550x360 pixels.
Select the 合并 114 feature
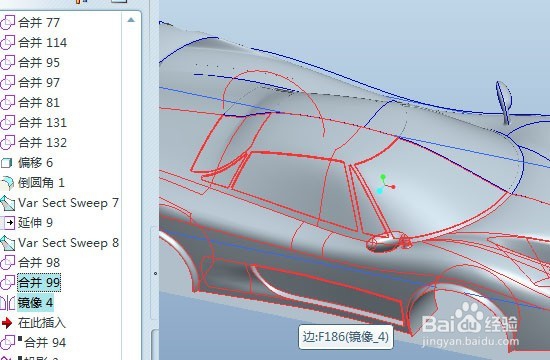[x=42, y=43]
